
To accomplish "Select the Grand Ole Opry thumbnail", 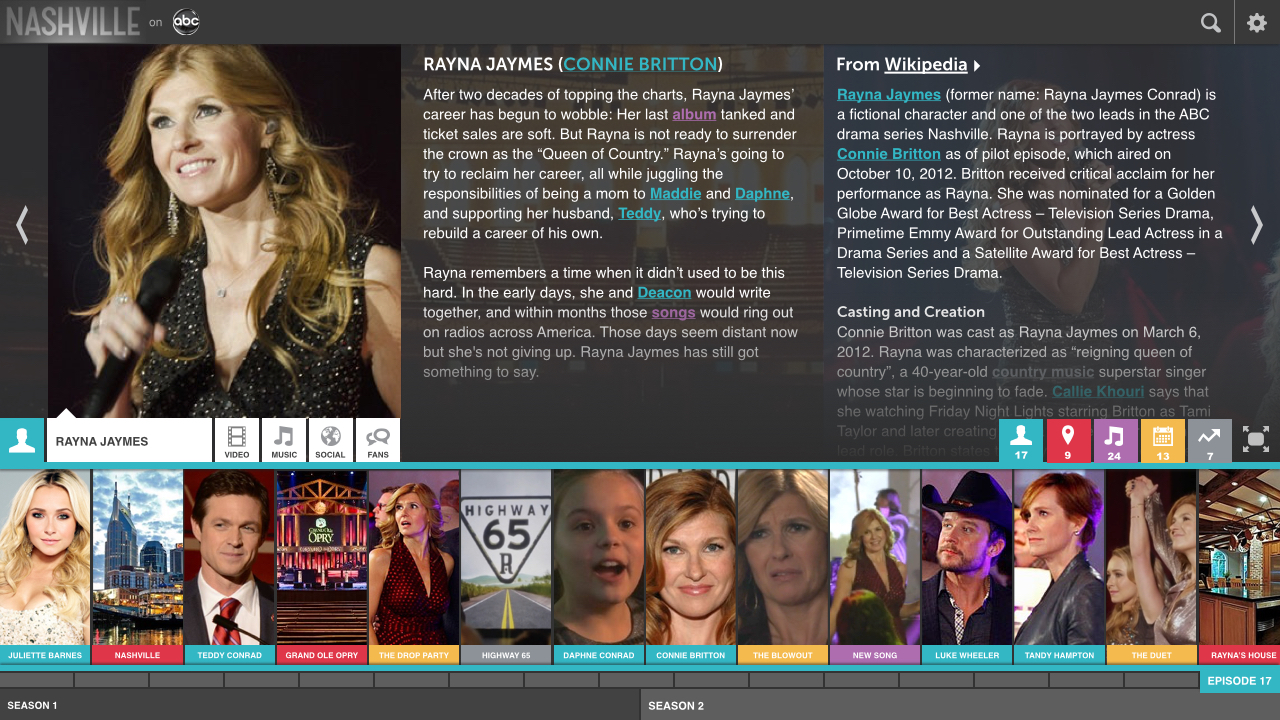I will [x=321, y=567].
